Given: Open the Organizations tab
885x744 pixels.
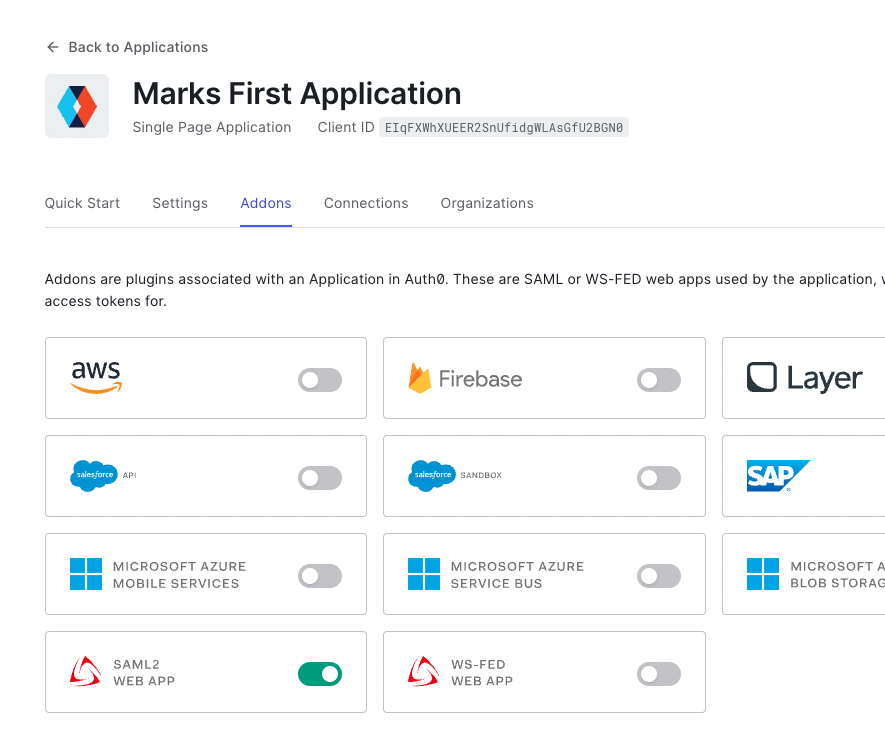Looking at the screenshot, I should [x=487, y=203].
